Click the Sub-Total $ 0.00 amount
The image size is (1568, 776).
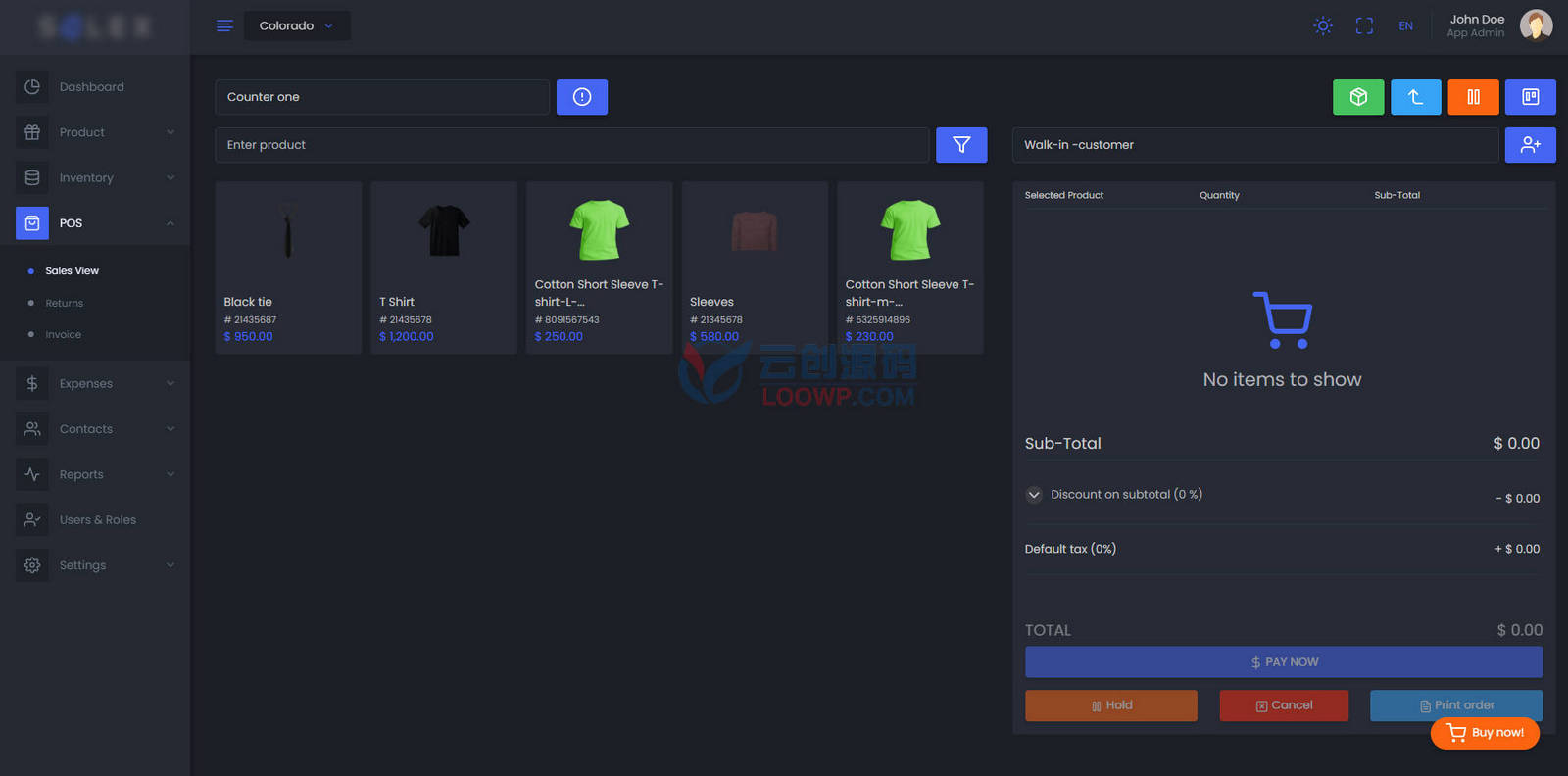coord(1516,444)
